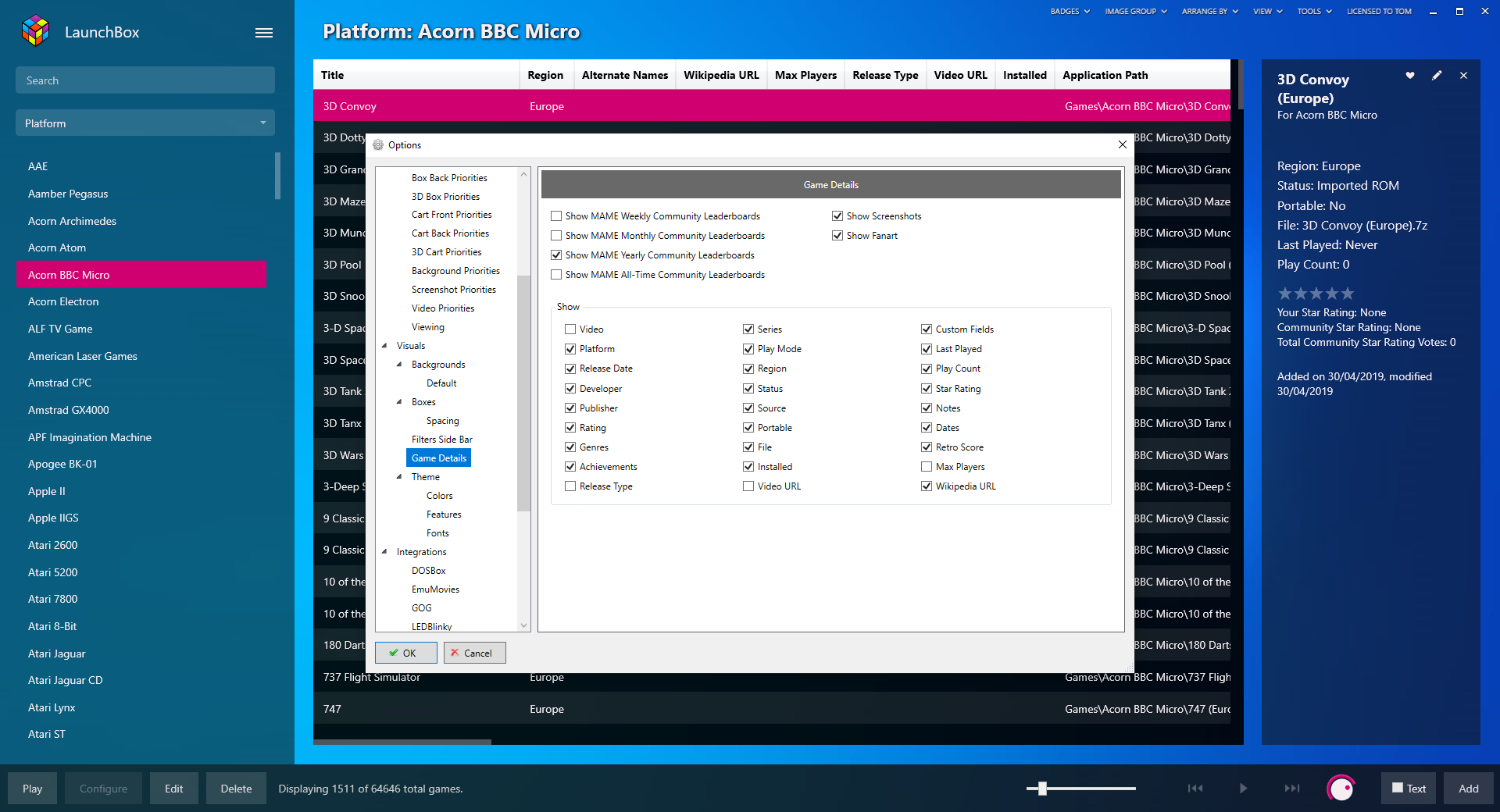This screenshot has width=1500, height=812.
Task: Open the Badges dropdown menu
Action: coord(1070,11)
